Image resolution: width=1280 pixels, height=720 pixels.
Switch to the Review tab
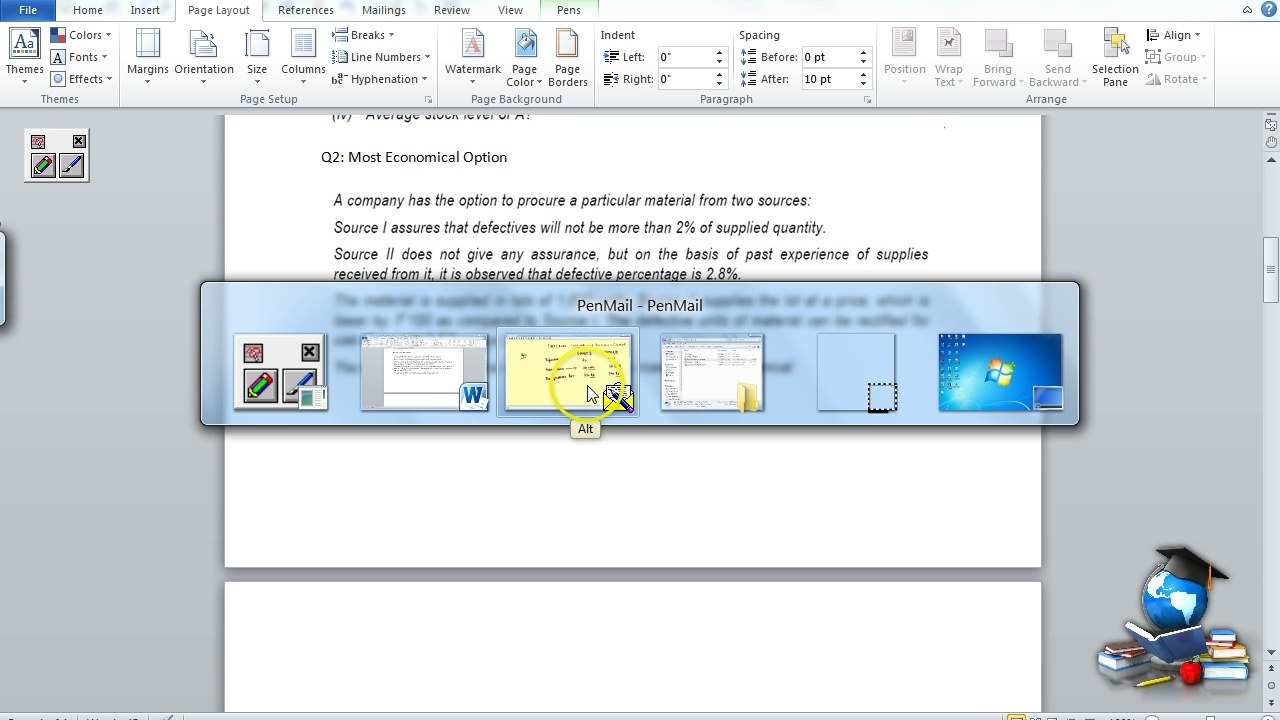tap(452, 10)
